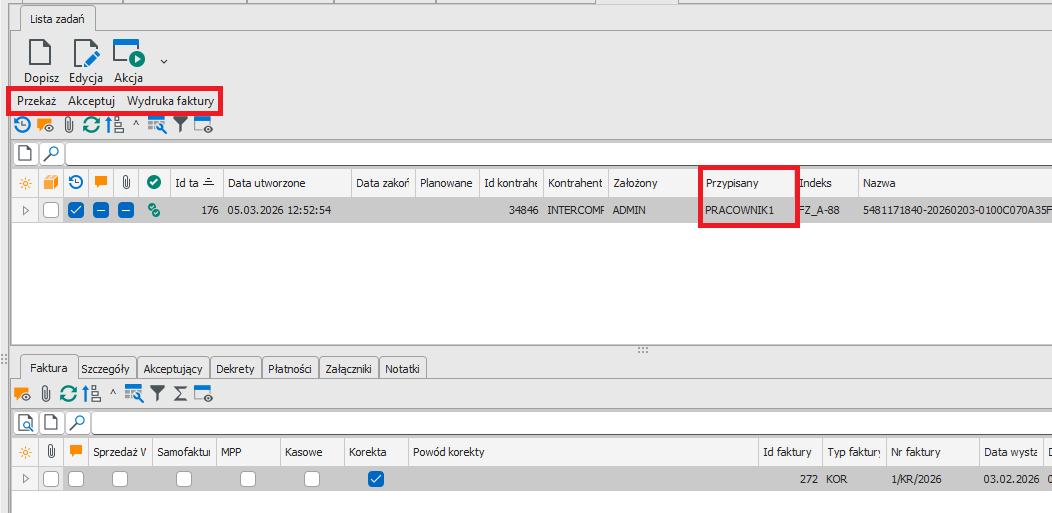Open the Edycja edit tool

click(86, 55)
